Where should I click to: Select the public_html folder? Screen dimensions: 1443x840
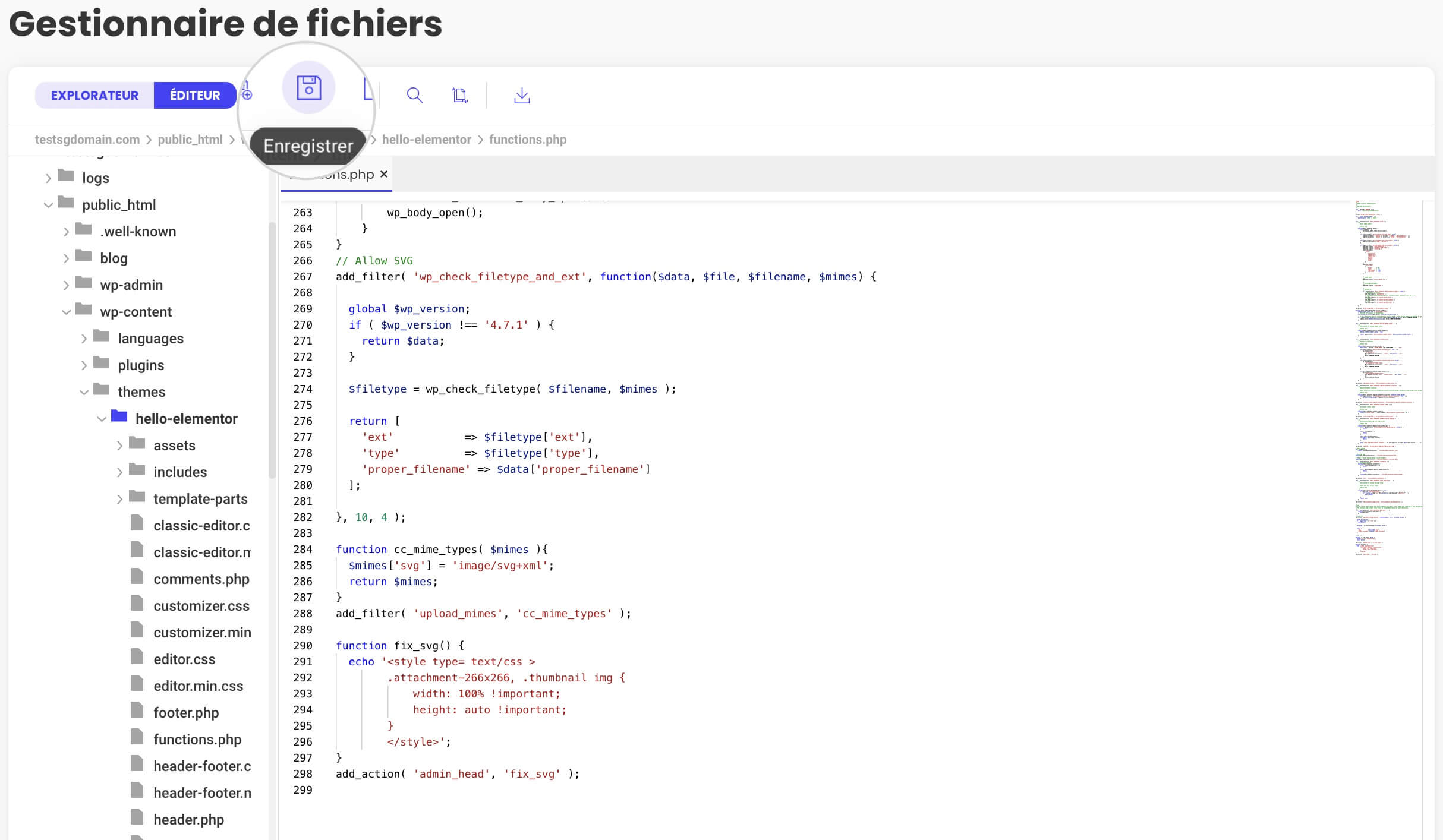[119, 205]
